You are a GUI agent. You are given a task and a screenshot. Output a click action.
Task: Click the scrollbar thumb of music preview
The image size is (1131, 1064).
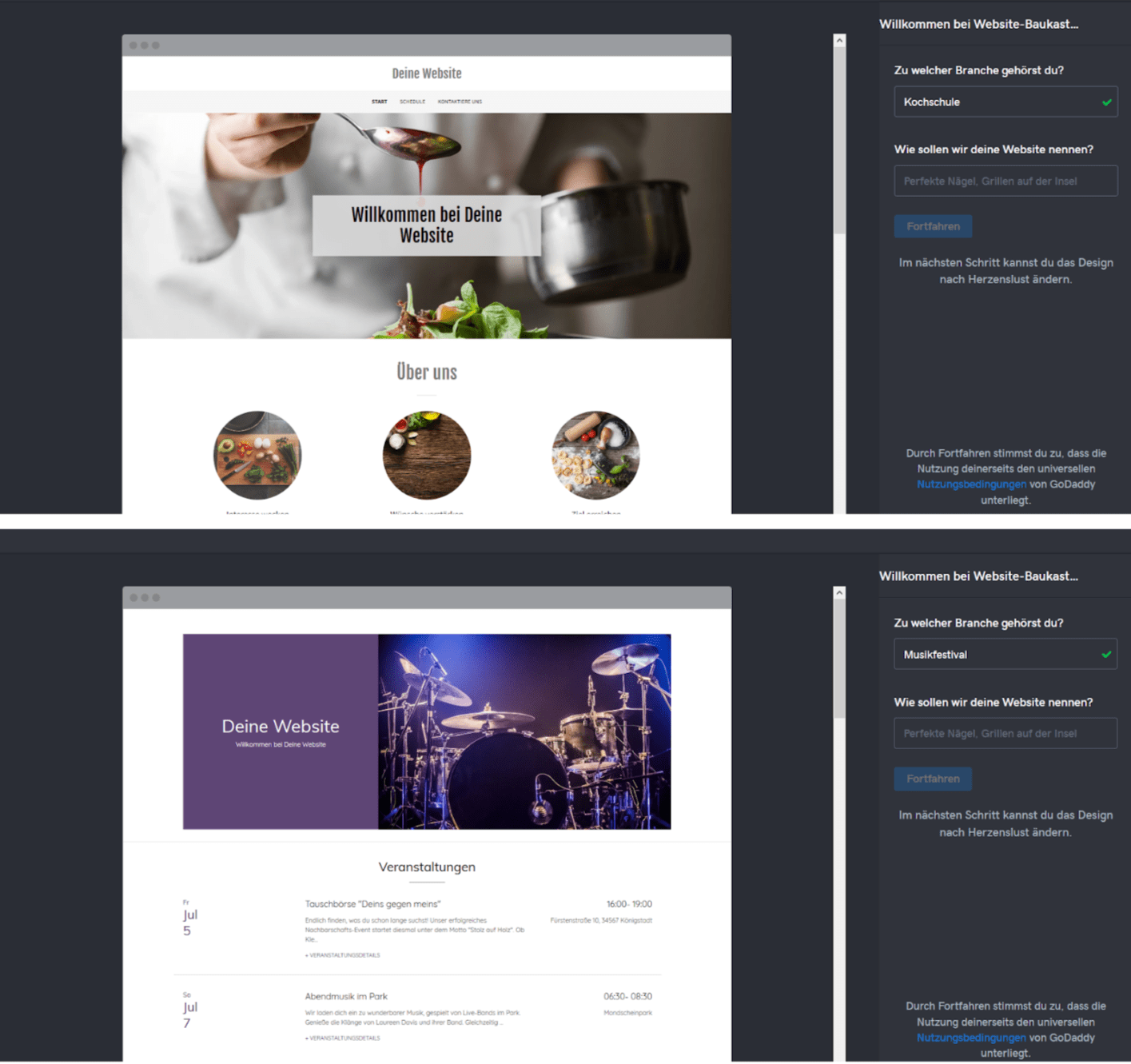839,658
